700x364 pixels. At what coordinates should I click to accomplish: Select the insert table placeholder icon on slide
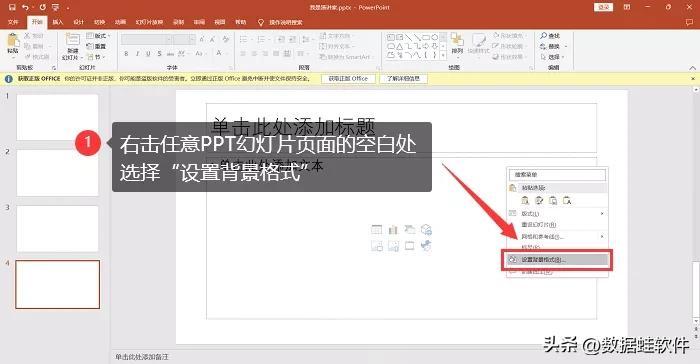click(377, 230)
